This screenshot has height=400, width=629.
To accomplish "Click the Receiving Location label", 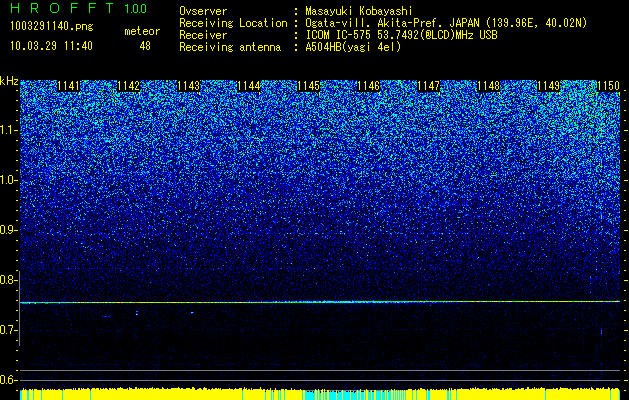I will (x=233, y=23).
